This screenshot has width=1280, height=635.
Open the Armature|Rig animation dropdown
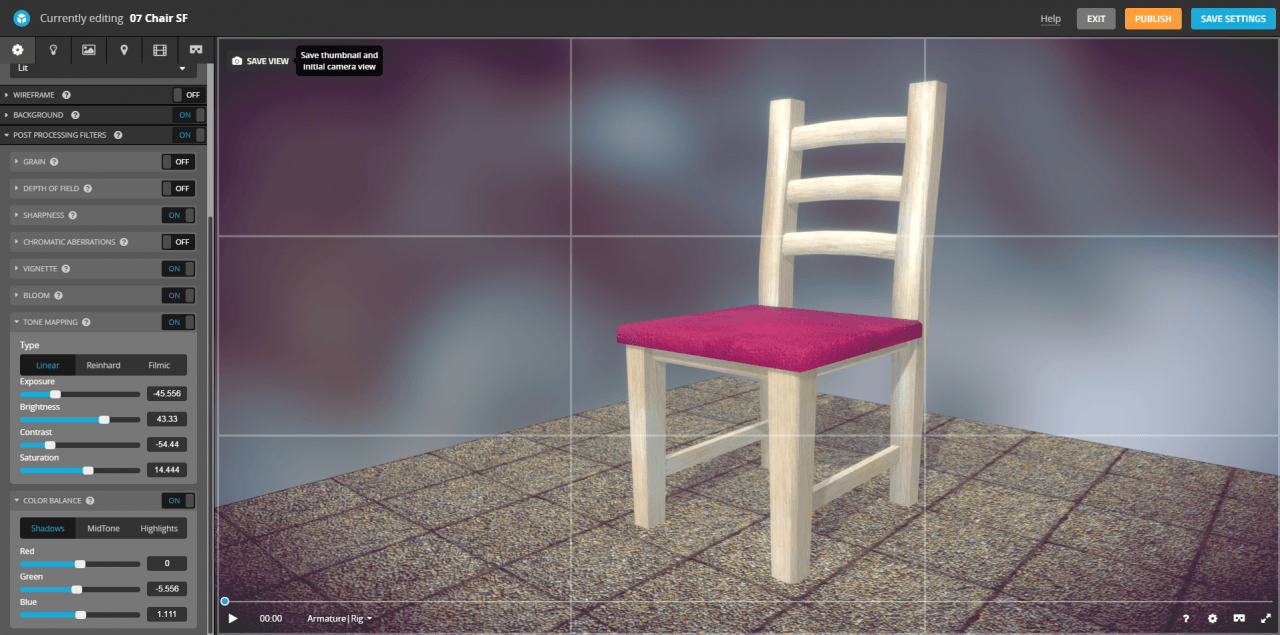click(339, 618)
